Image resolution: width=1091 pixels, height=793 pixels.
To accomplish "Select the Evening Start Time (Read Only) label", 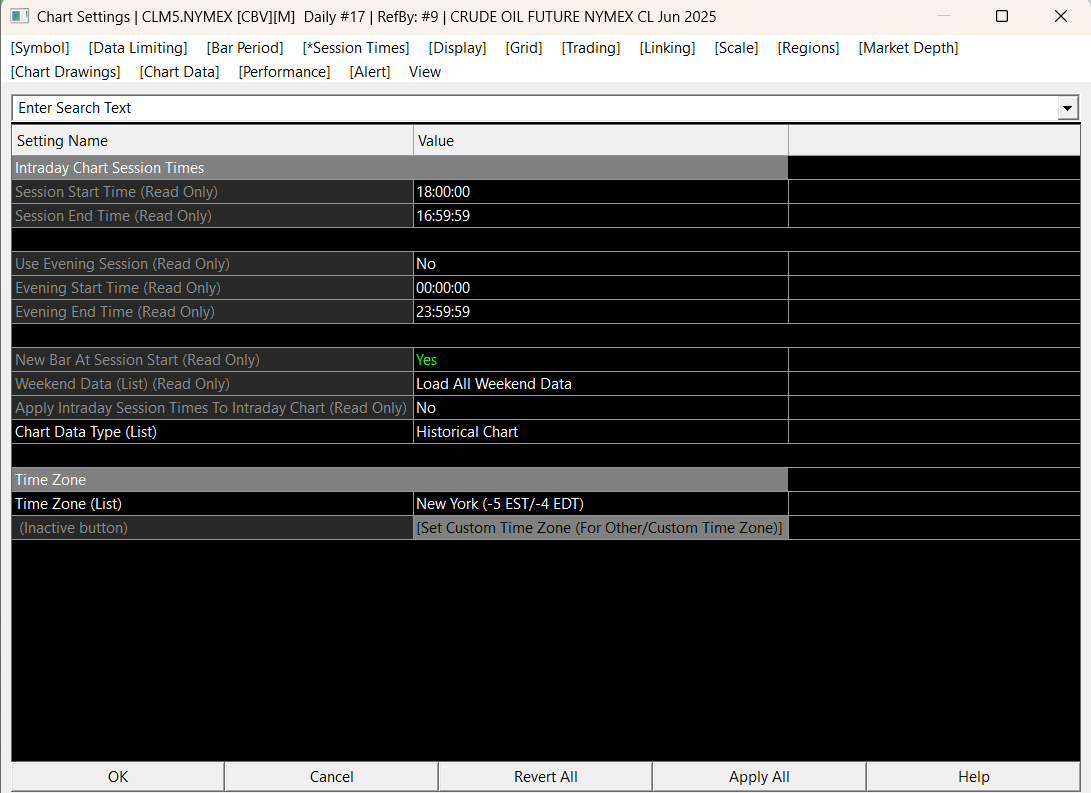I will pyautogui.click(x=212, y=288).
